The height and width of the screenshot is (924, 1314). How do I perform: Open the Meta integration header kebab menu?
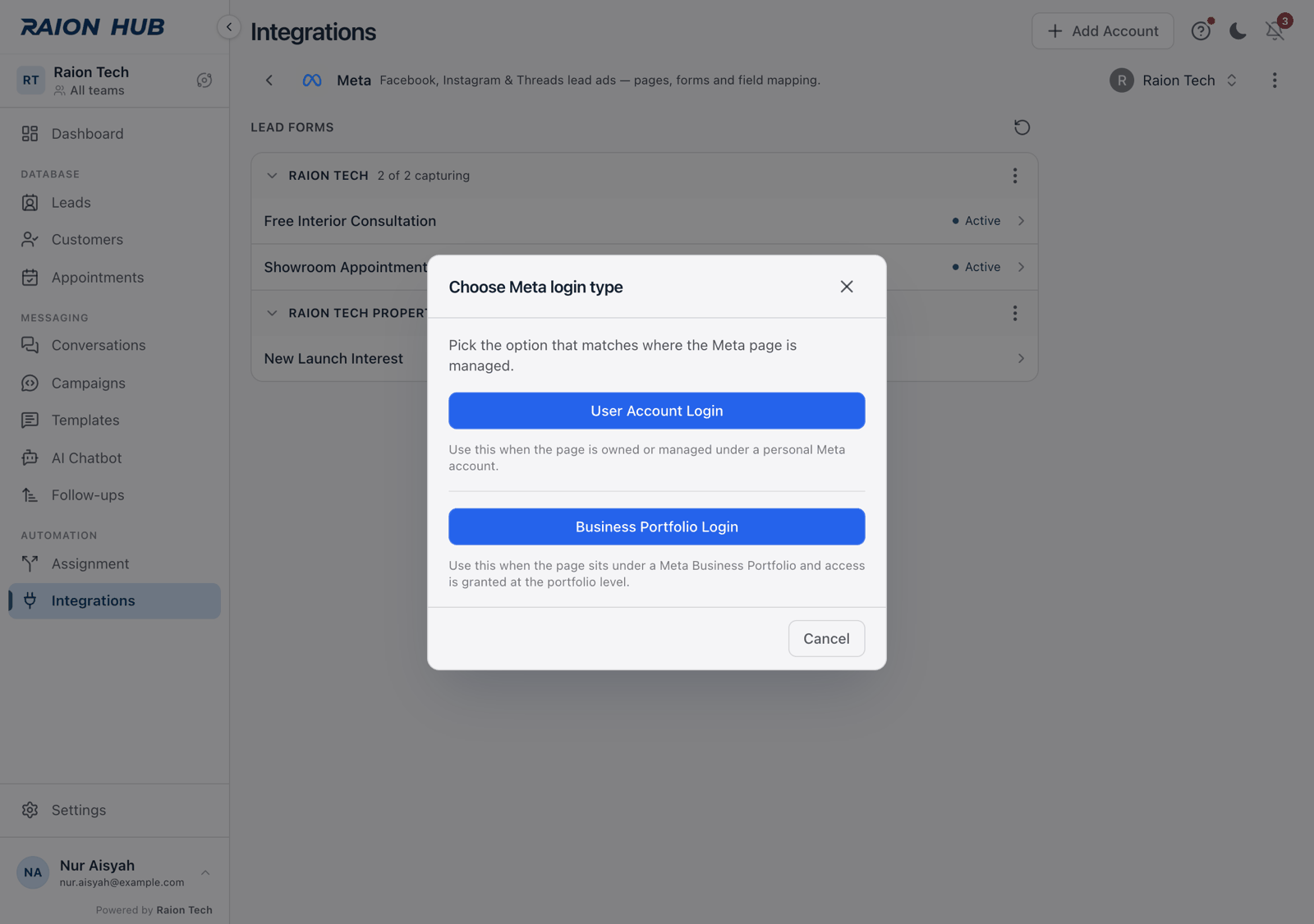coord(1275,80)
